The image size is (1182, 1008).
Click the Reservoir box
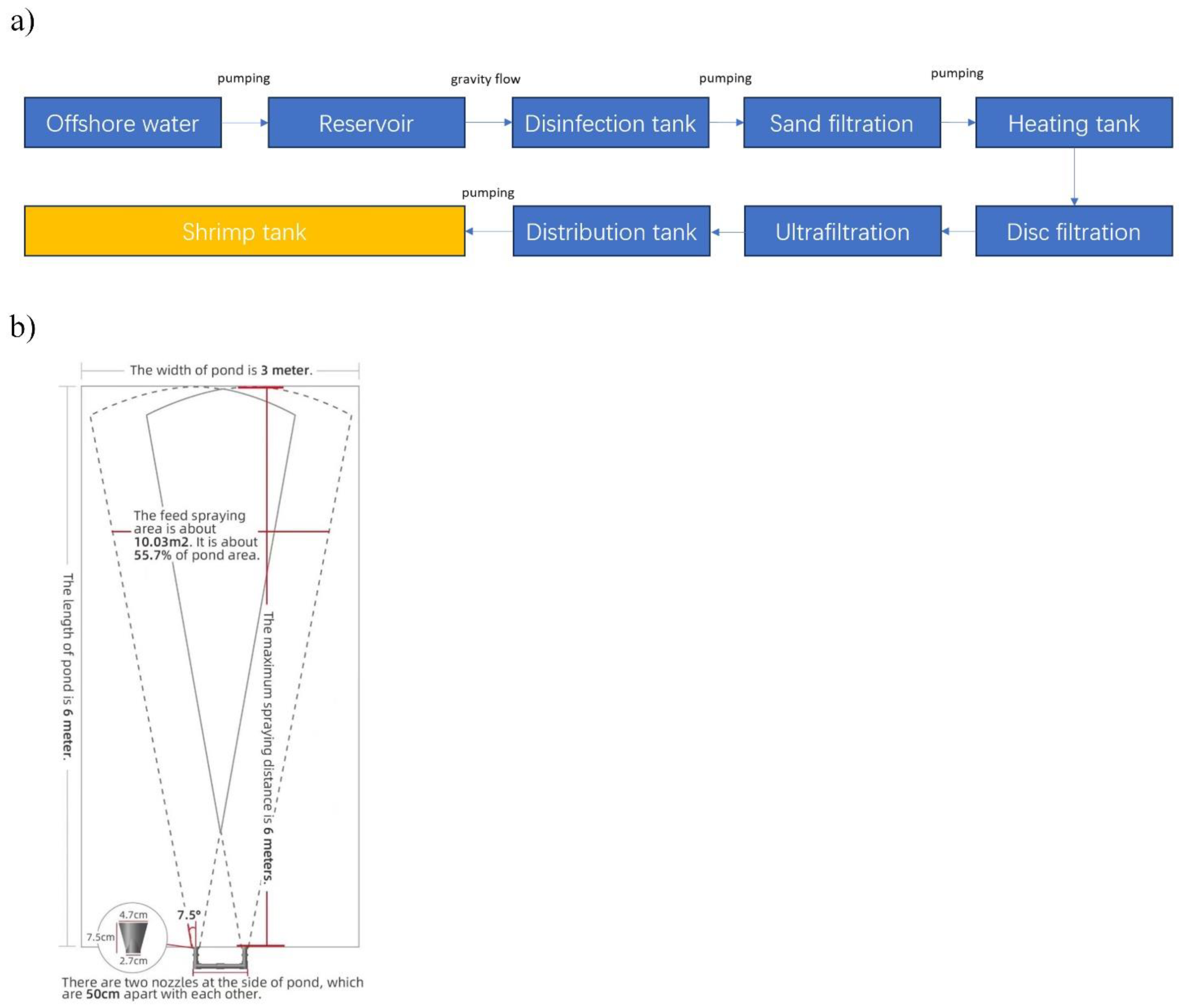pos(366,123)
